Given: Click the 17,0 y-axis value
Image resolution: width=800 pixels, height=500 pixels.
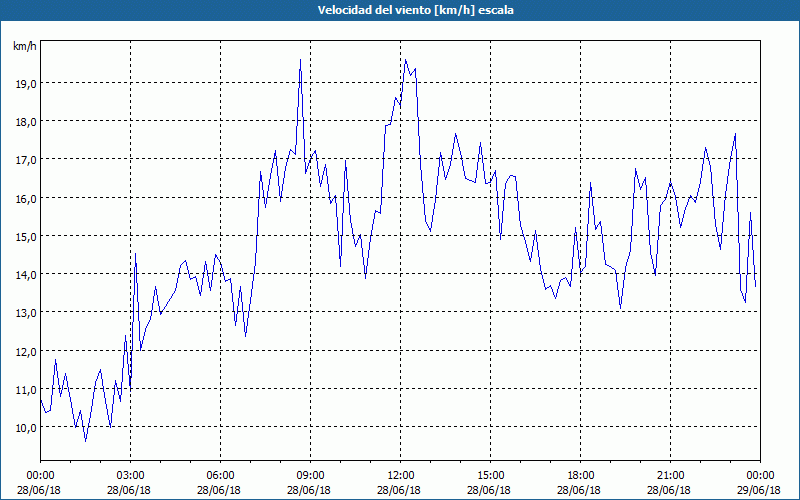Looking at the screenshot, I should point(26,160).
